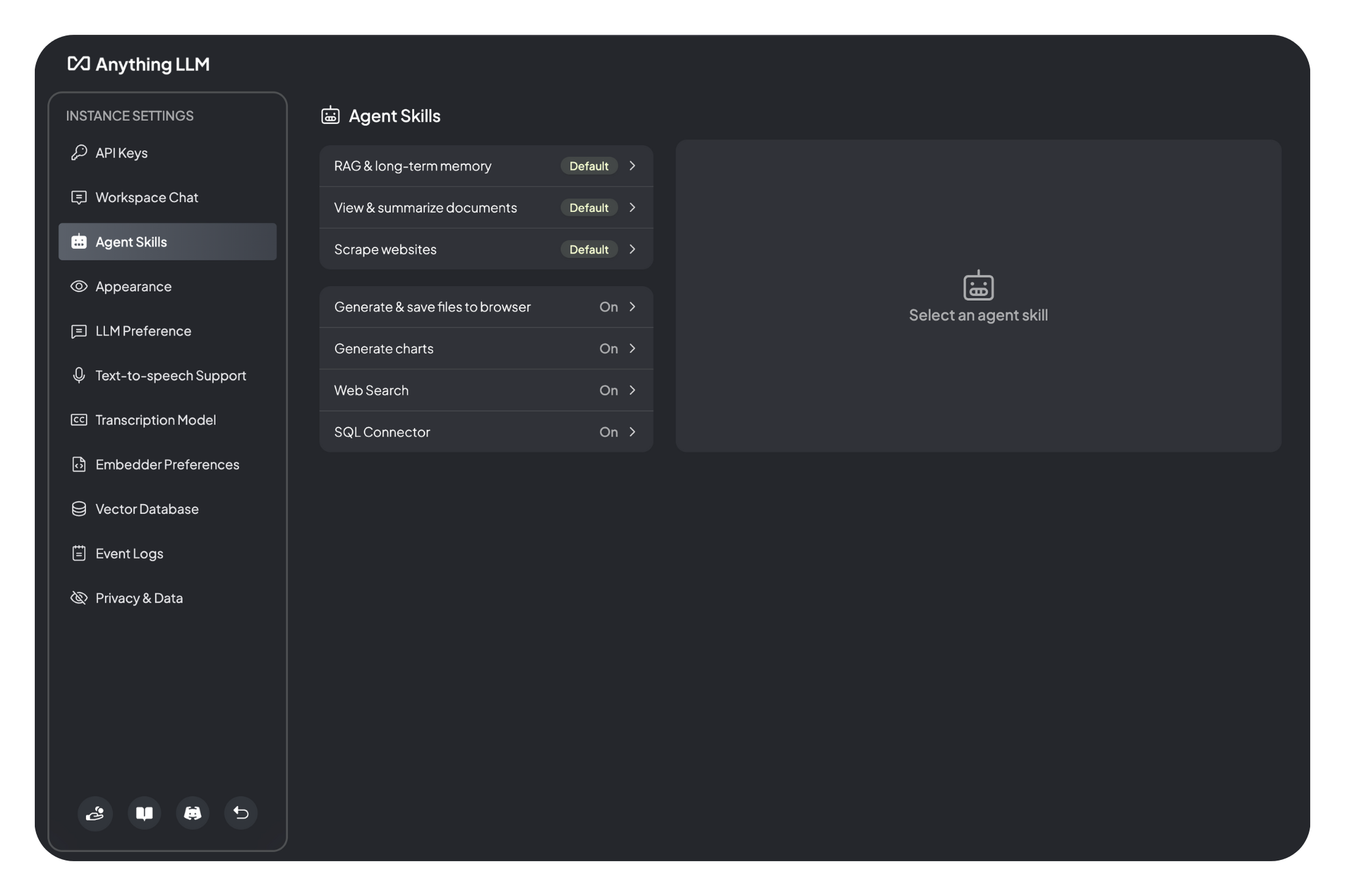The image size is (1345, 896).
Task: Go to Workspace Chat settings
Action: [167, 197]
